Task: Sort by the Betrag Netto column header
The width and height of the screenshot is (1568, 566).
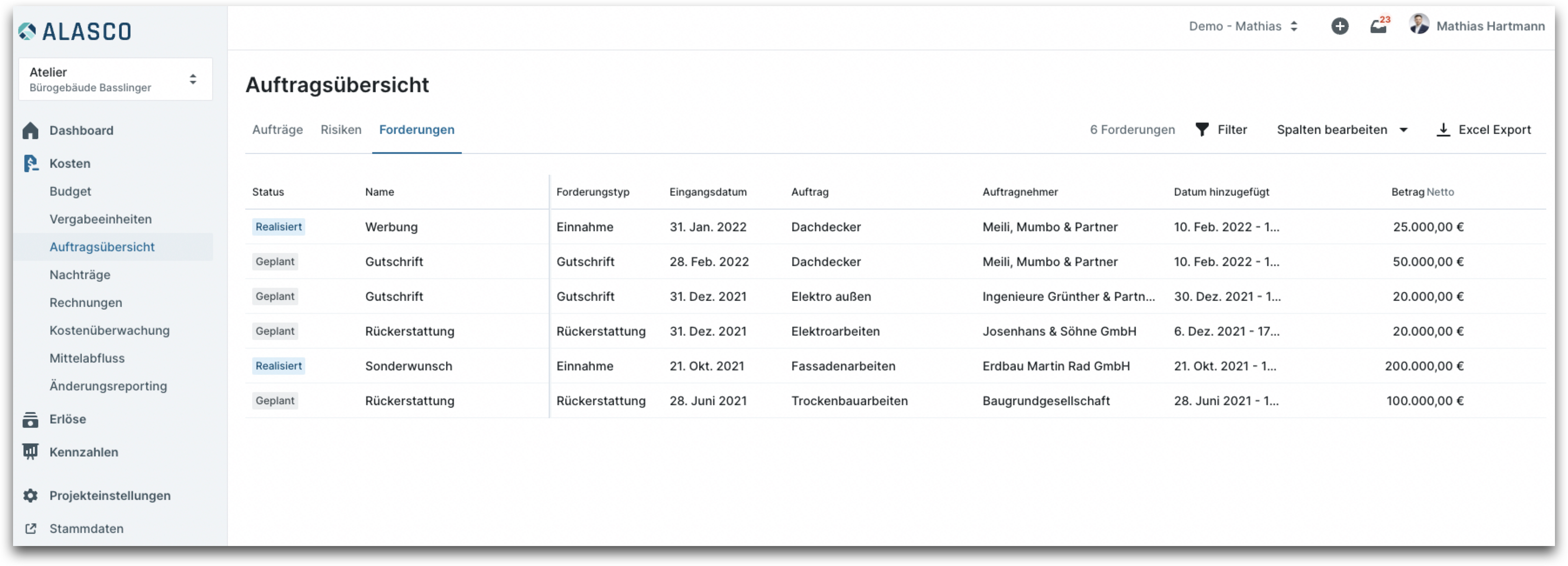Action: [x=1422, y=192]
